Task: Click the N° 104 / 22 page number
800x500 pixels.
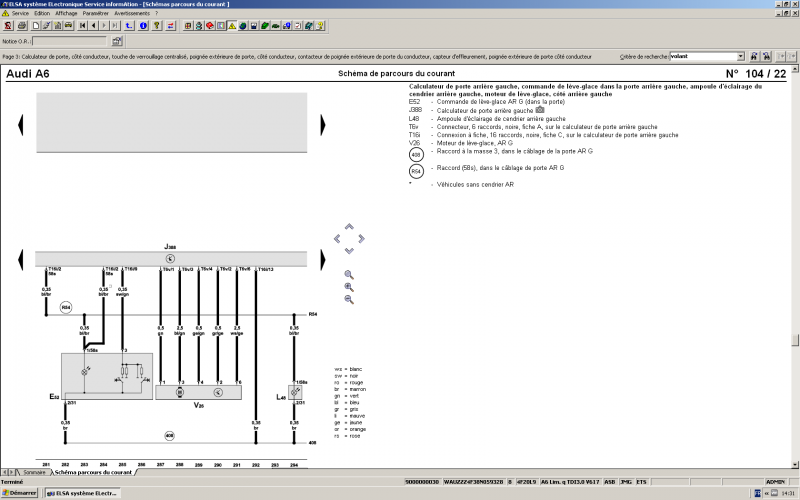Action: click(756, 73)
